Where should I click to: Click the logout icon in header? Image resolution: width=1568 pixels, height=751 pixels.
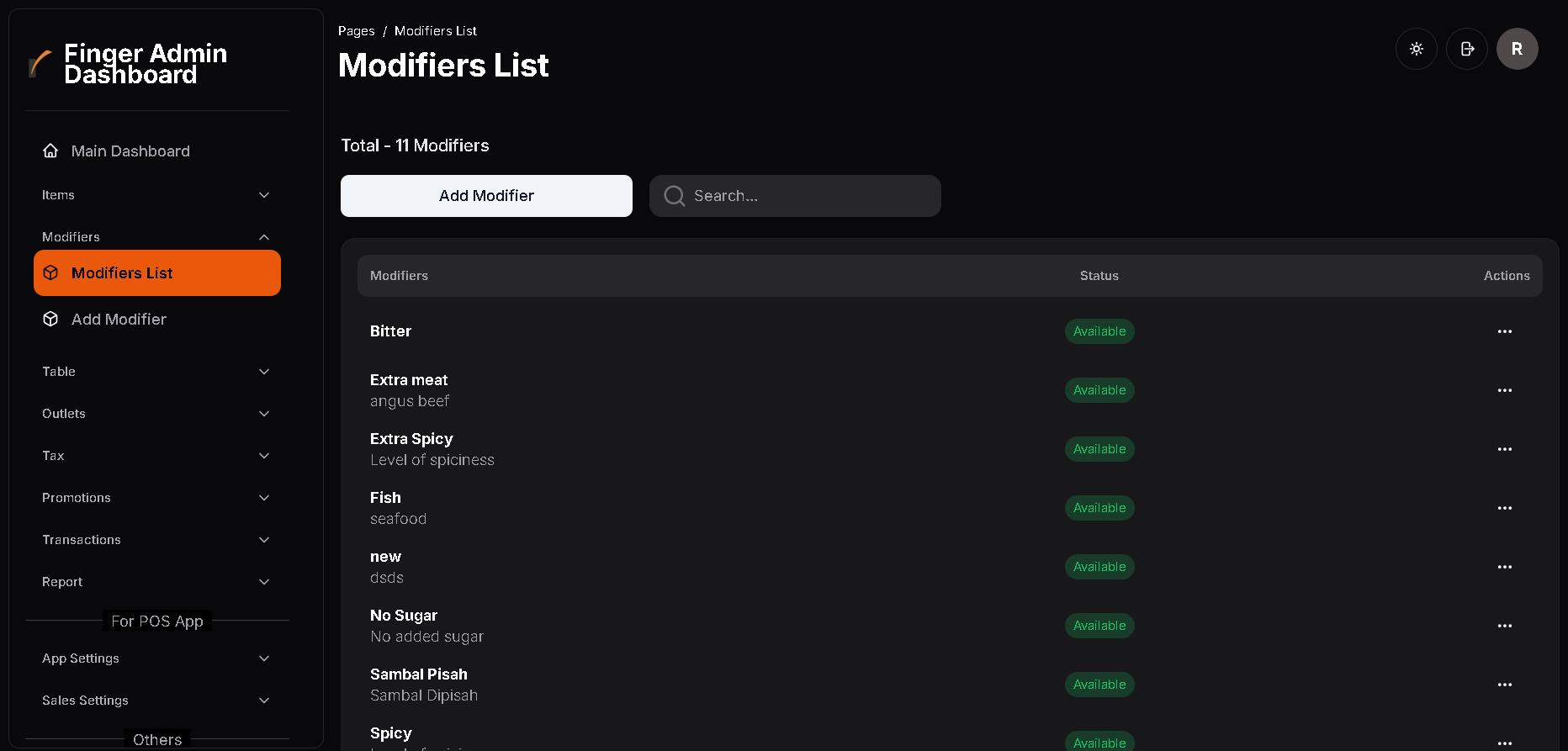click(x=1467, y=49)
